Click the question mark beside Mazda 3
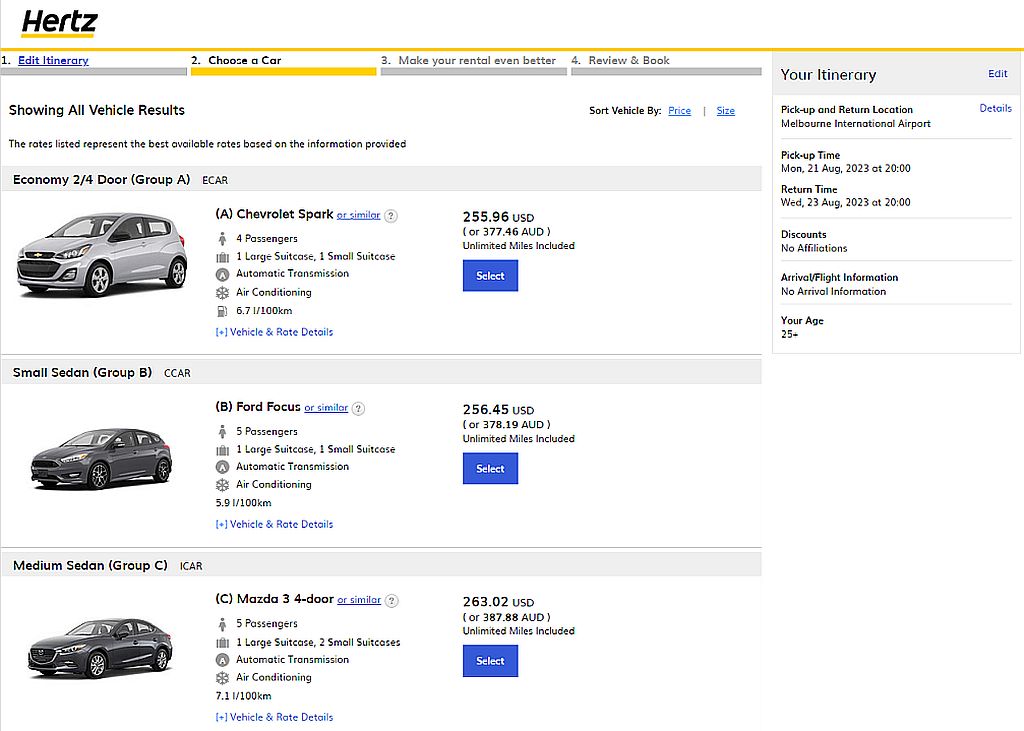 [390, 601]
